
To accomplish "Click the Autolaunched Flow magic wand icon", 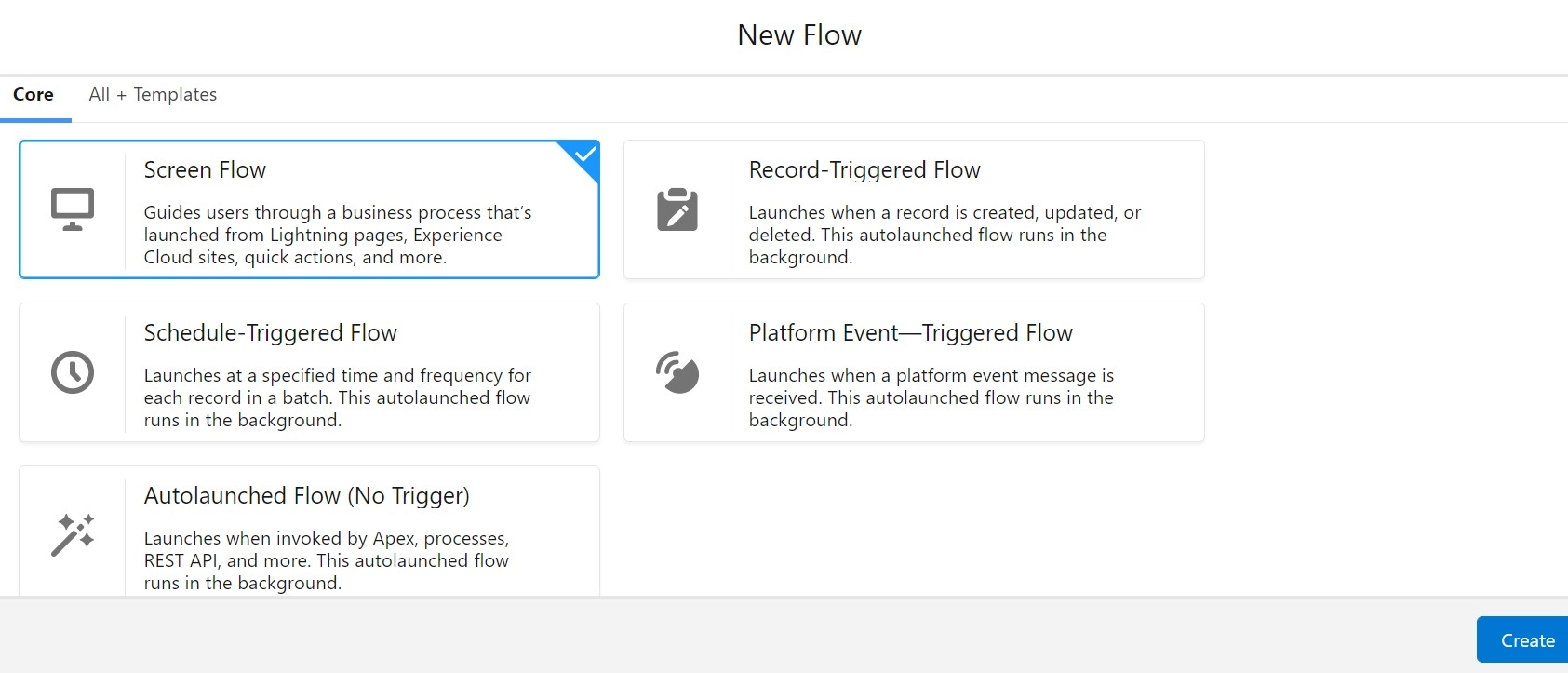I will pos(73,535).
